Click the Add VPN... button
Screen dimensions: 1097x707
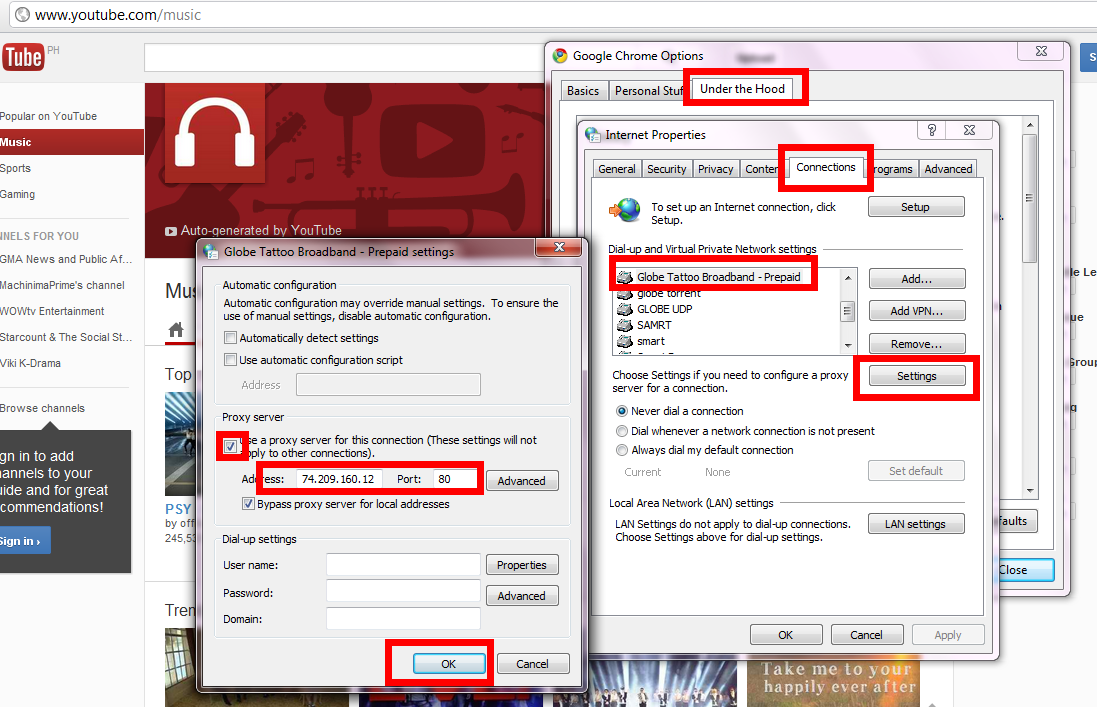click(916, 311)
